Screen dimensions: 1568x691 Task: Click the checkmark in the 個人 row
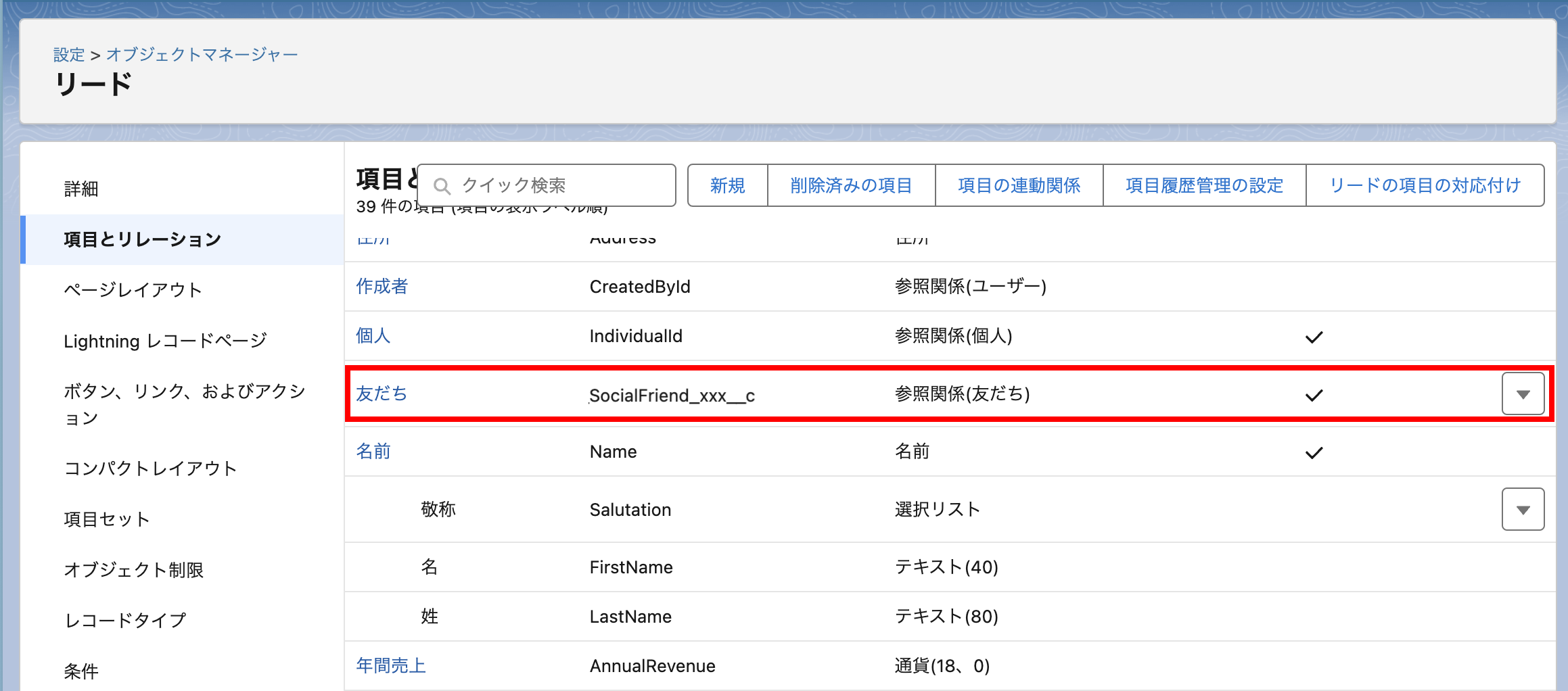pyautogui.click(x=1314, y=337)
